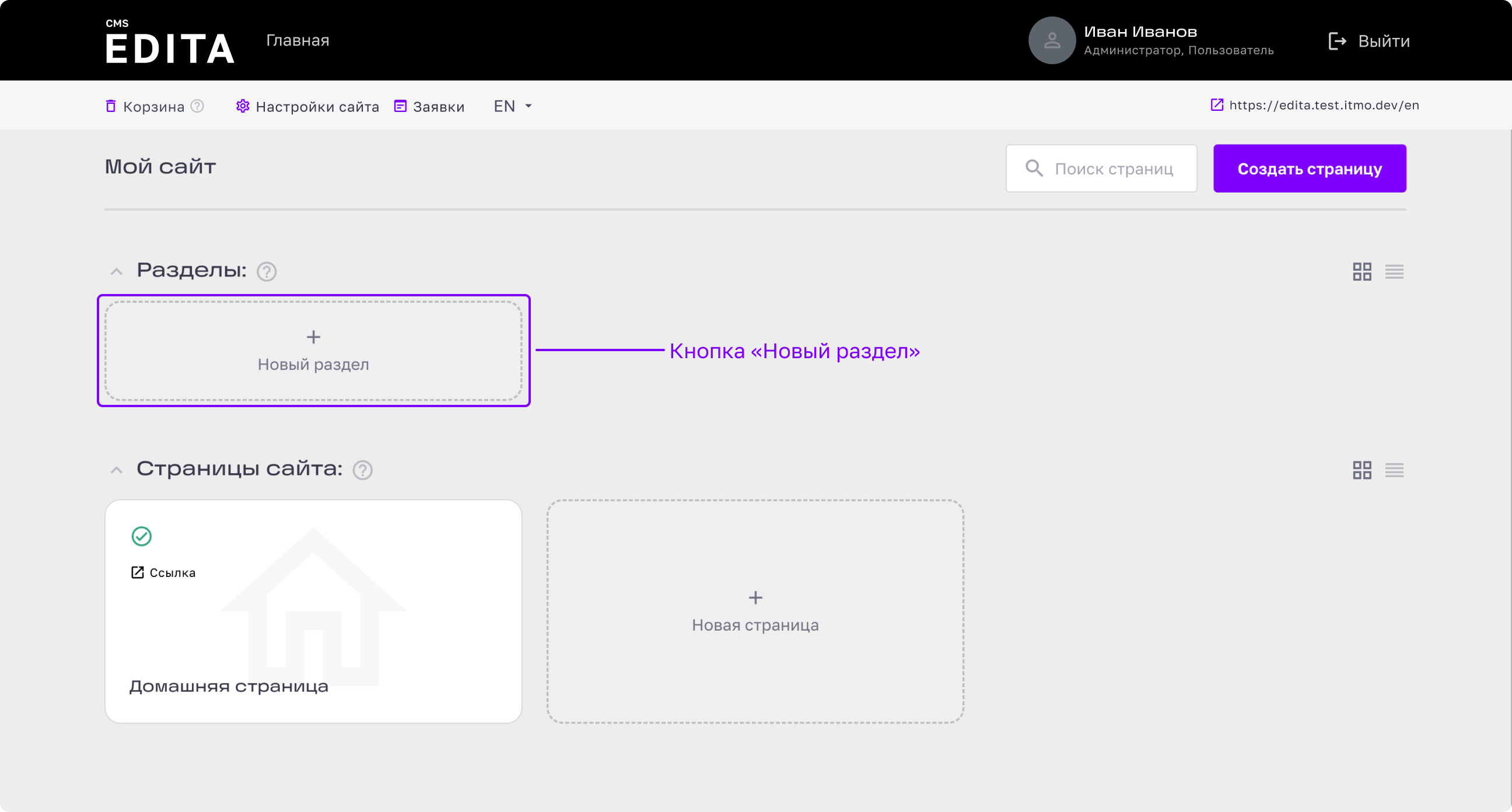Open the edita.test.itmo.dev/en site link
Viewport: 1512px width, 812px height.
click(1315, 105)
